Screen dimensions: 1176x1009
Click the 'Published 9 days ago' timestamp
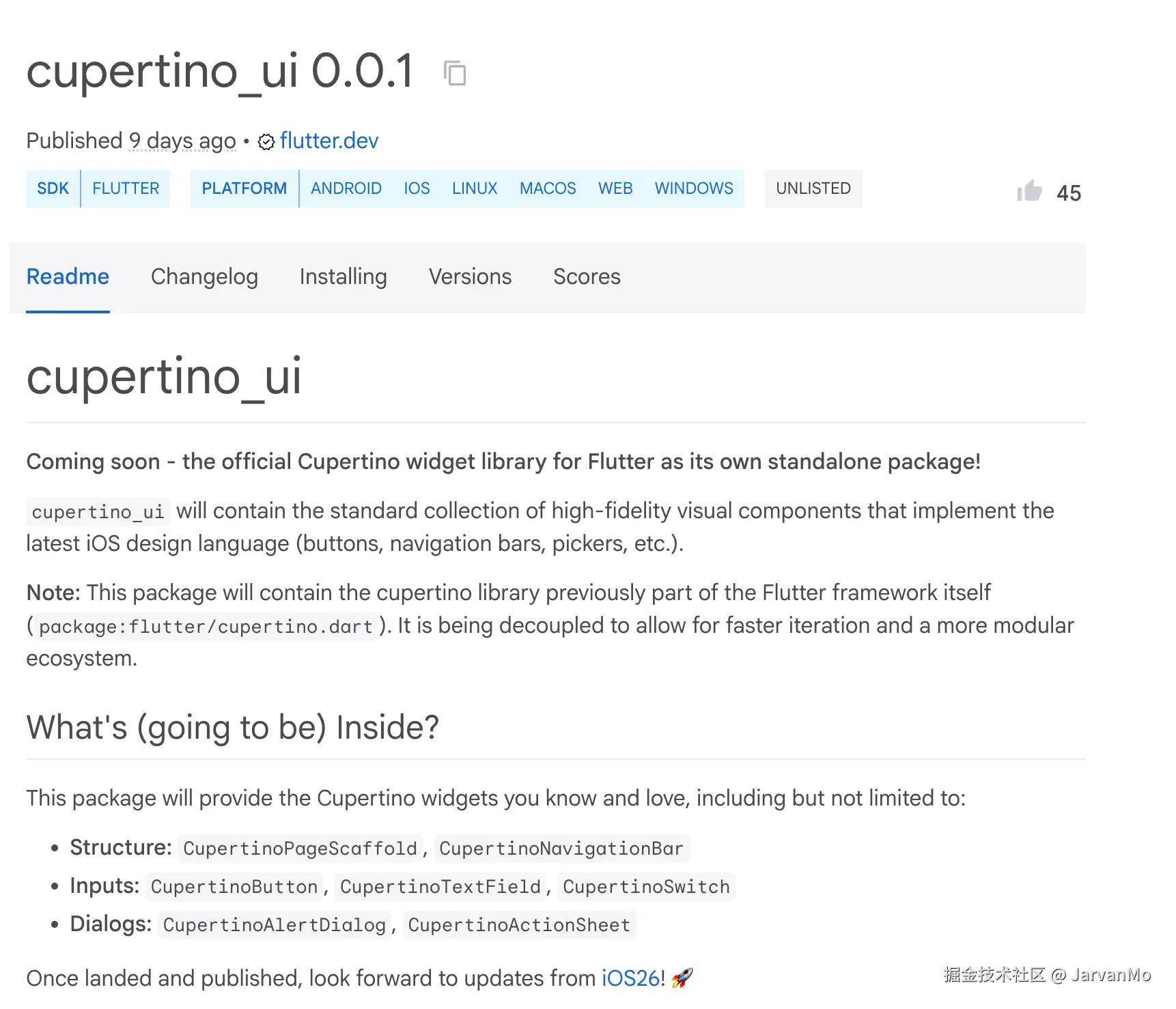pos(182,141)
